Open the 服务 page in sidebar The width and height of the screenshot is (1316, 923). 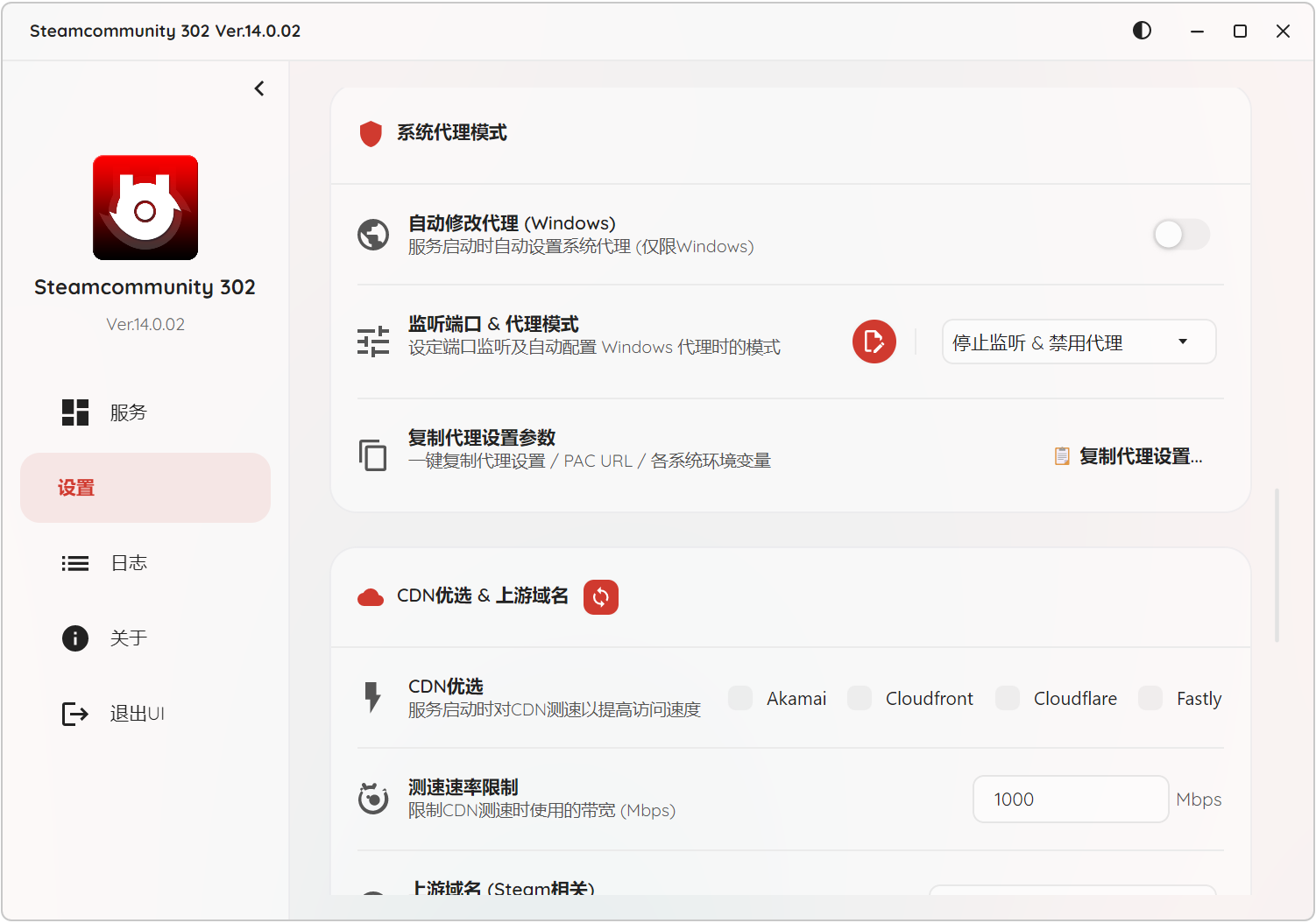tap(145, 412)
